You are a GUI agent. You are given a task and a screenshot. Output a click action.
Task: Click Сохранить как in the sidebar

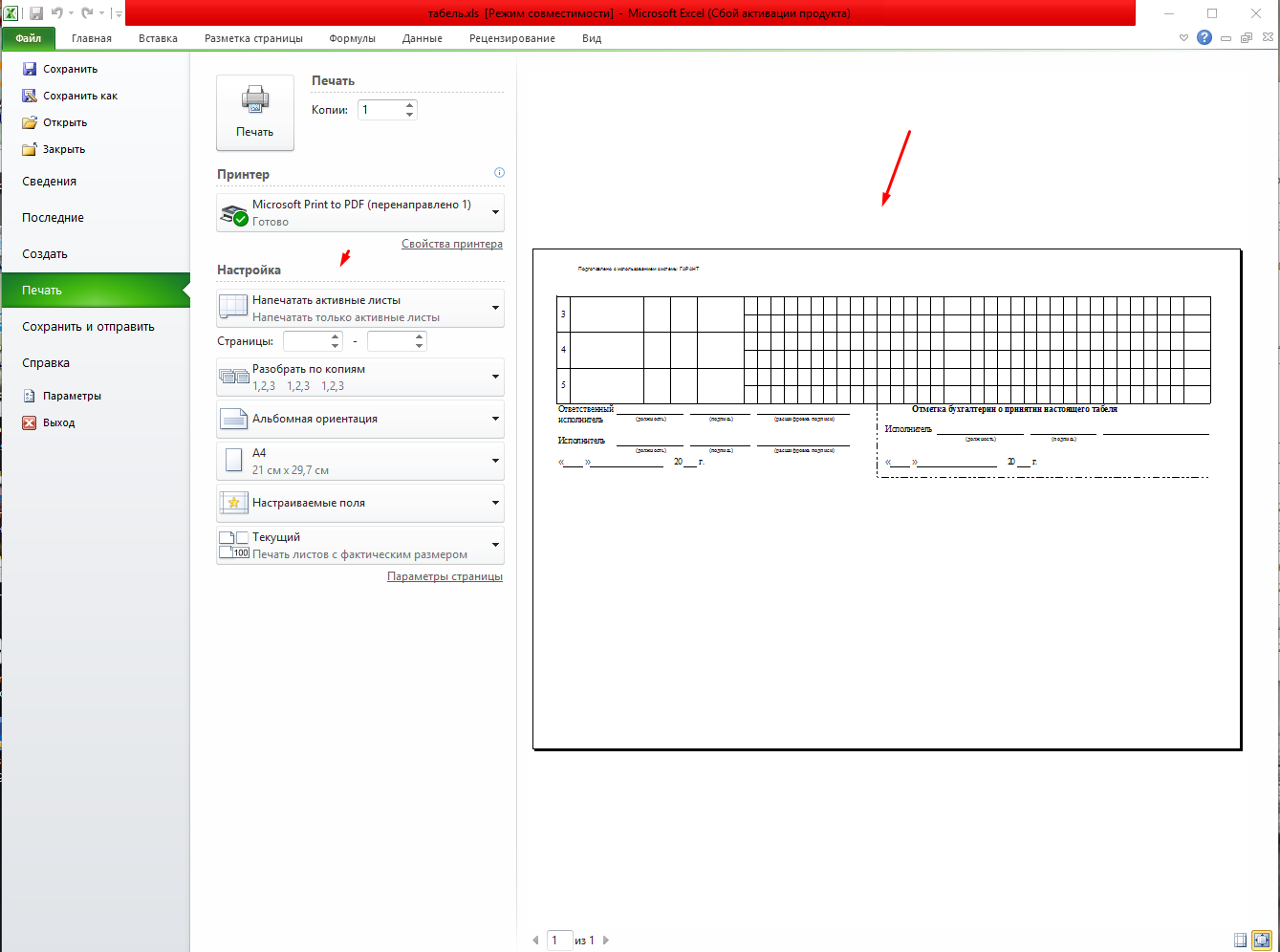click(x=70, y=96)
